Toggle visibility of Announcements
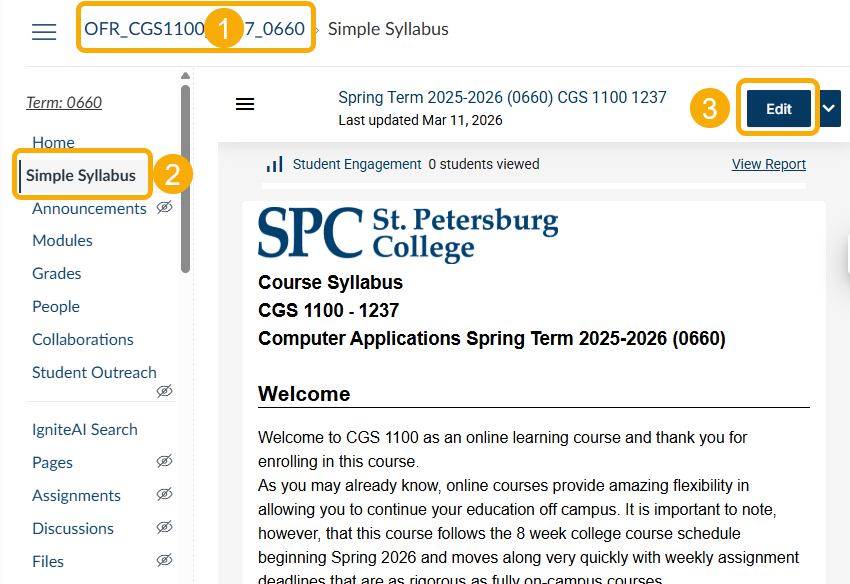 point(164,207)
